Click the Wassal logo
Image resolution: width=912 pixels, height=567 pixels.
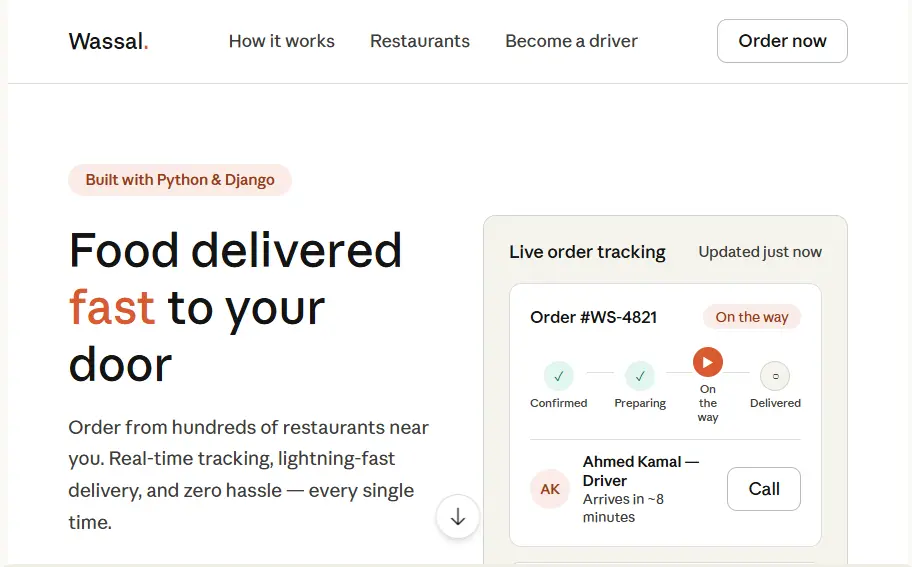point(109,41)
